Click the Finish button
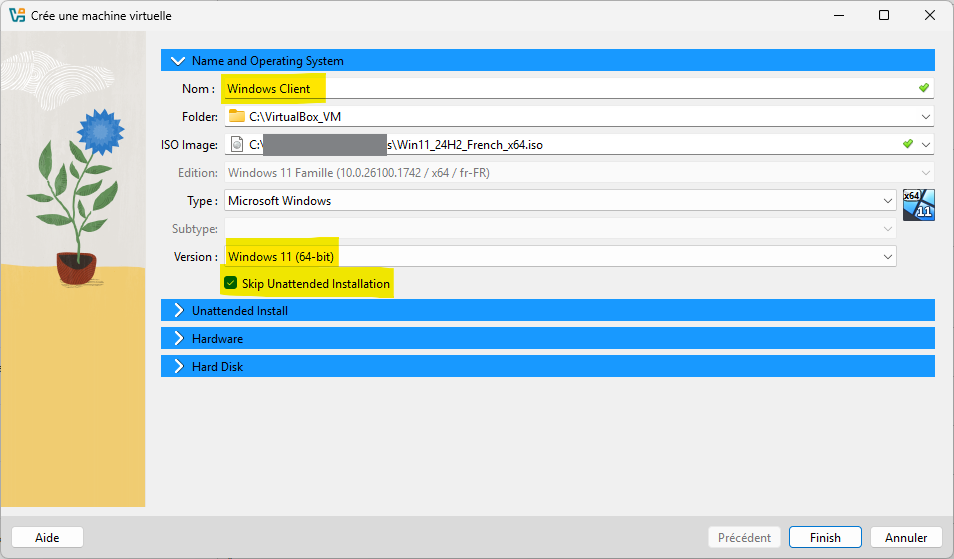The height and width of the screenshot is (559, 954). pos(825,537)
